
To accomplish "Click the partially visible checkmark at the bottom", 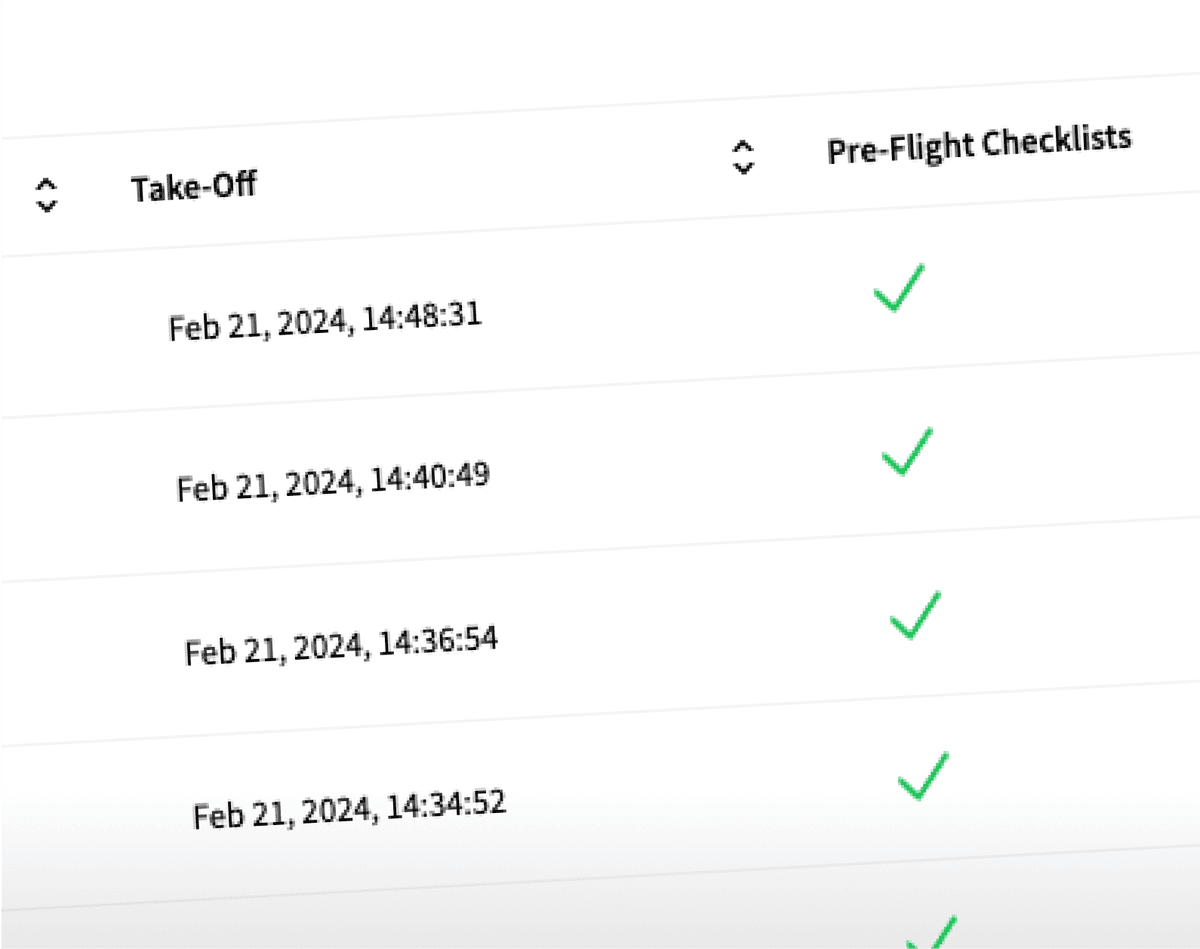I will (x=931, y=934).
